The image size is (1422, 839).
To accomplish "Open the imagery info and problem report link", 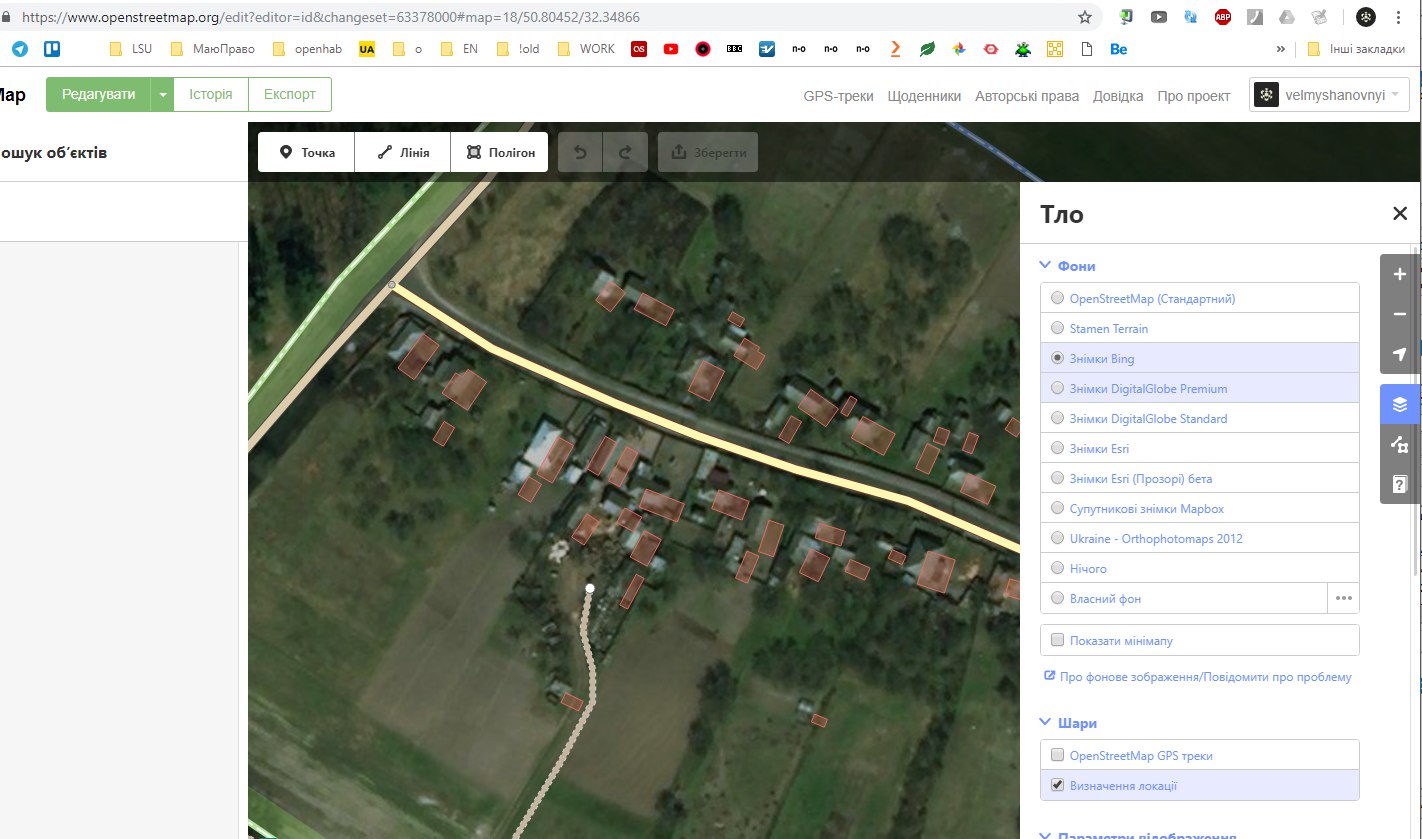I will (x=1198, y=677).
